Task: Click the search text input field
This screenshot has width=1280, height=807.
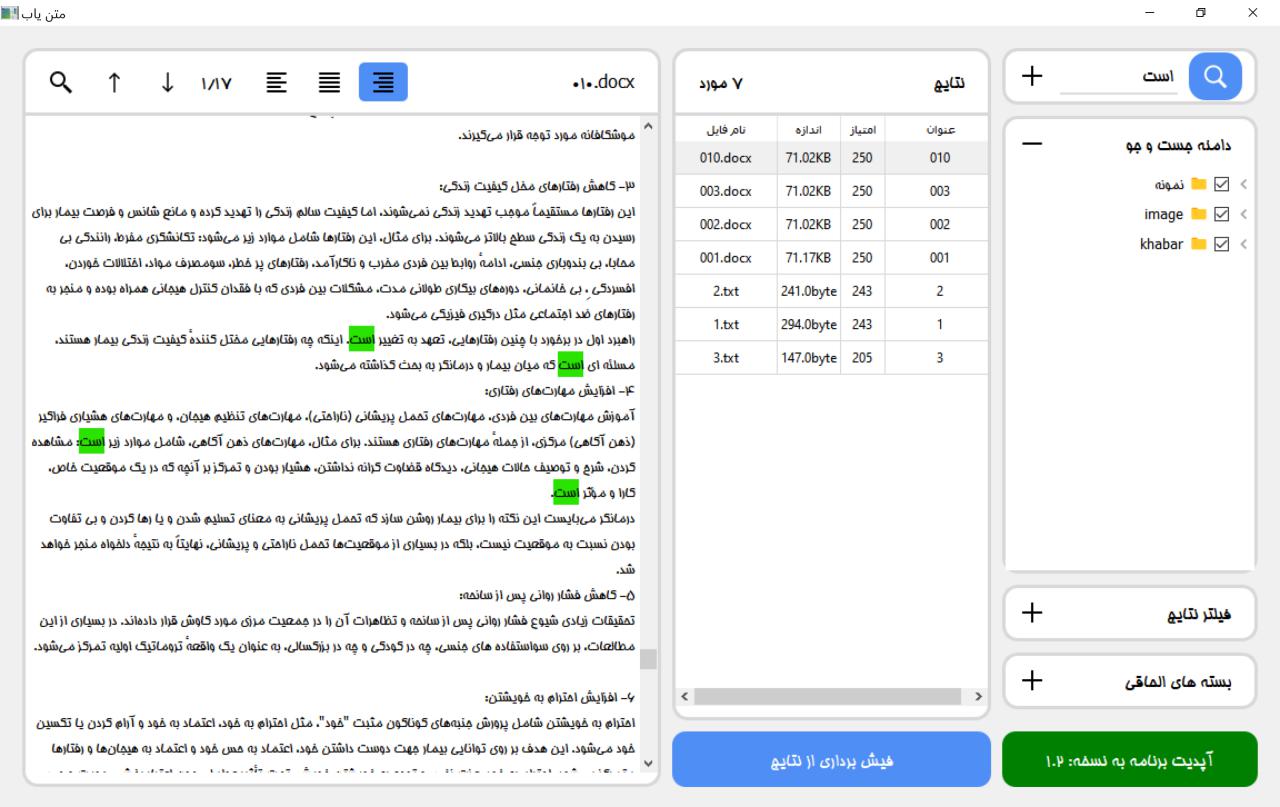Action: point(1119,77)
